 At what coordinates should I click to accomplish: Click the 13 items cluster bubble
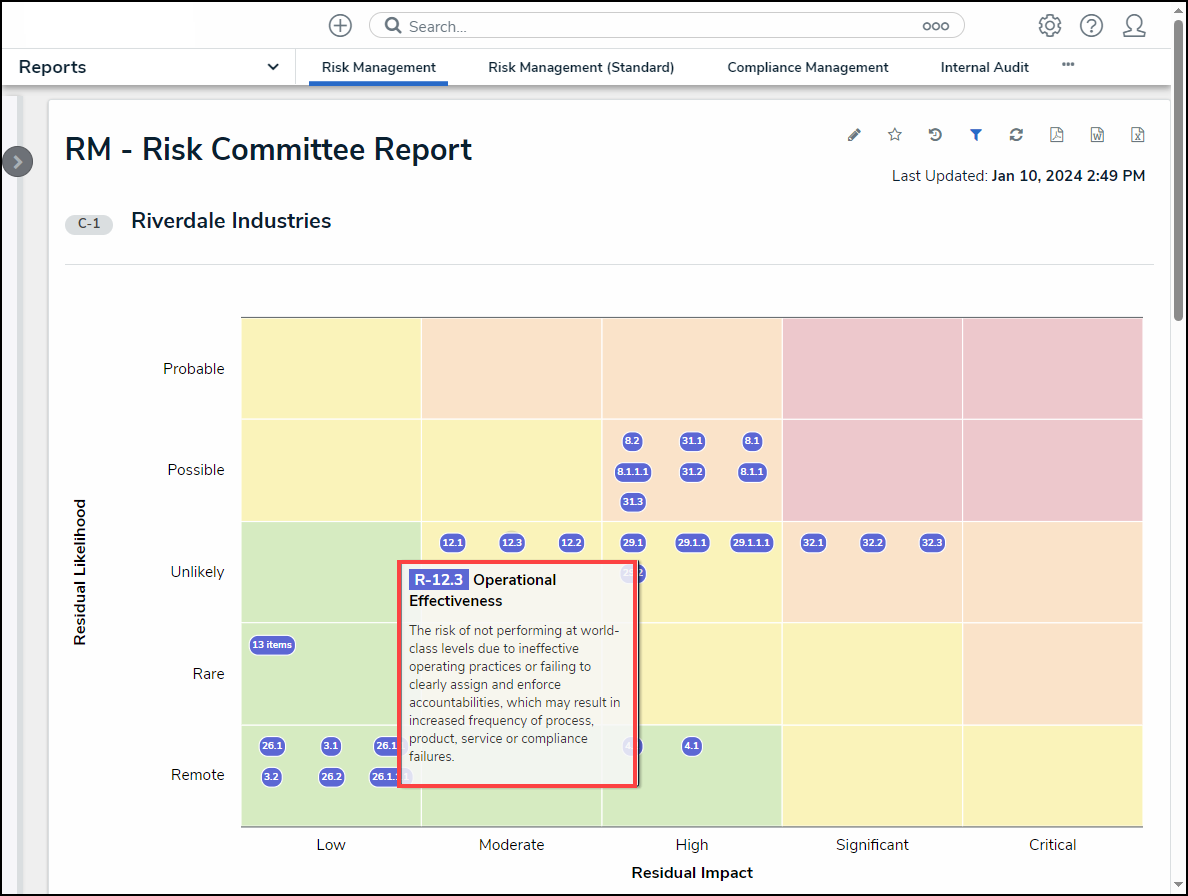click(x=272, y=645)
